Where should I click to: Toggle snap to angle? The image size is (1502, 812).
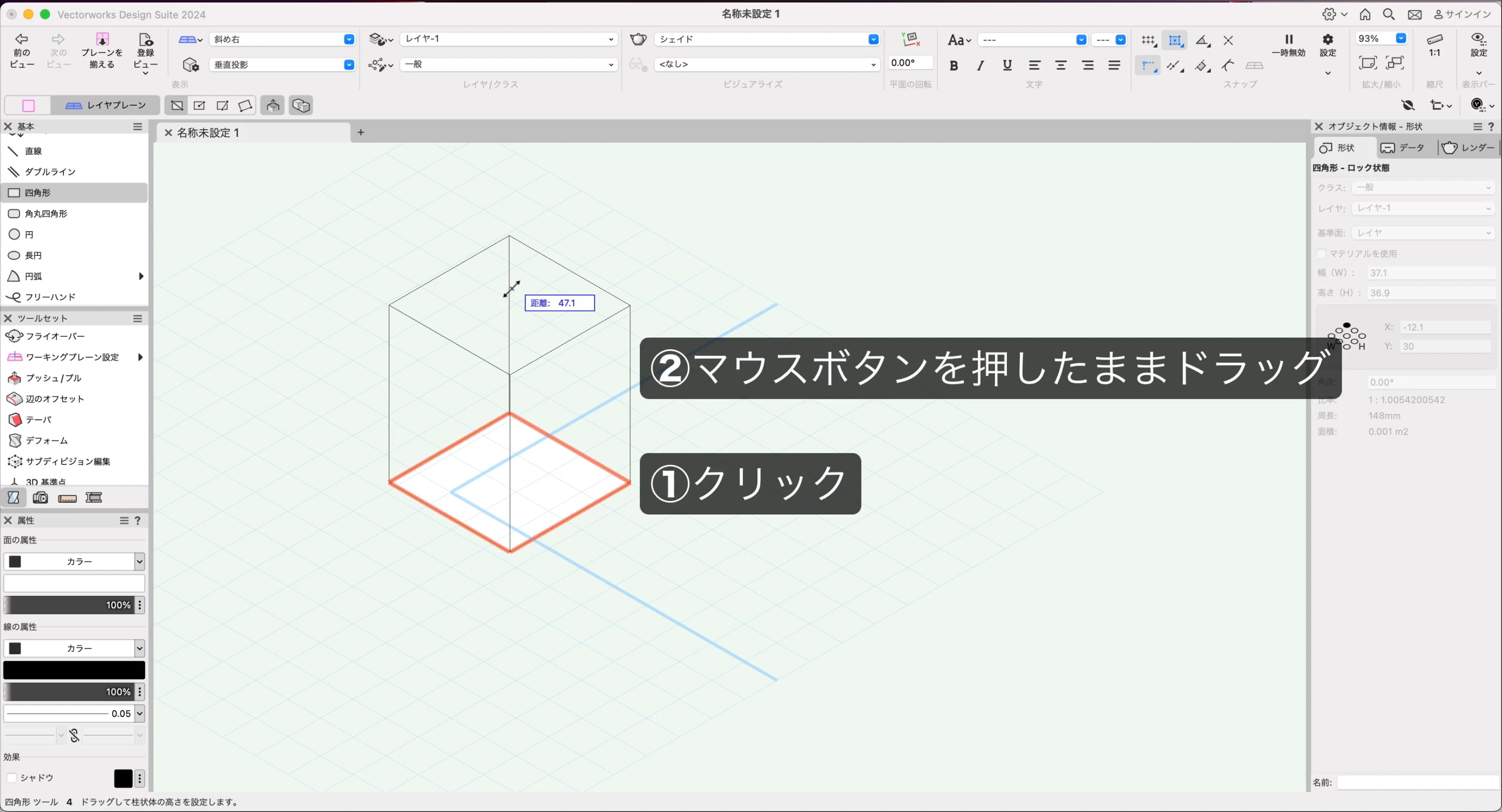(x=1202, y=40)
